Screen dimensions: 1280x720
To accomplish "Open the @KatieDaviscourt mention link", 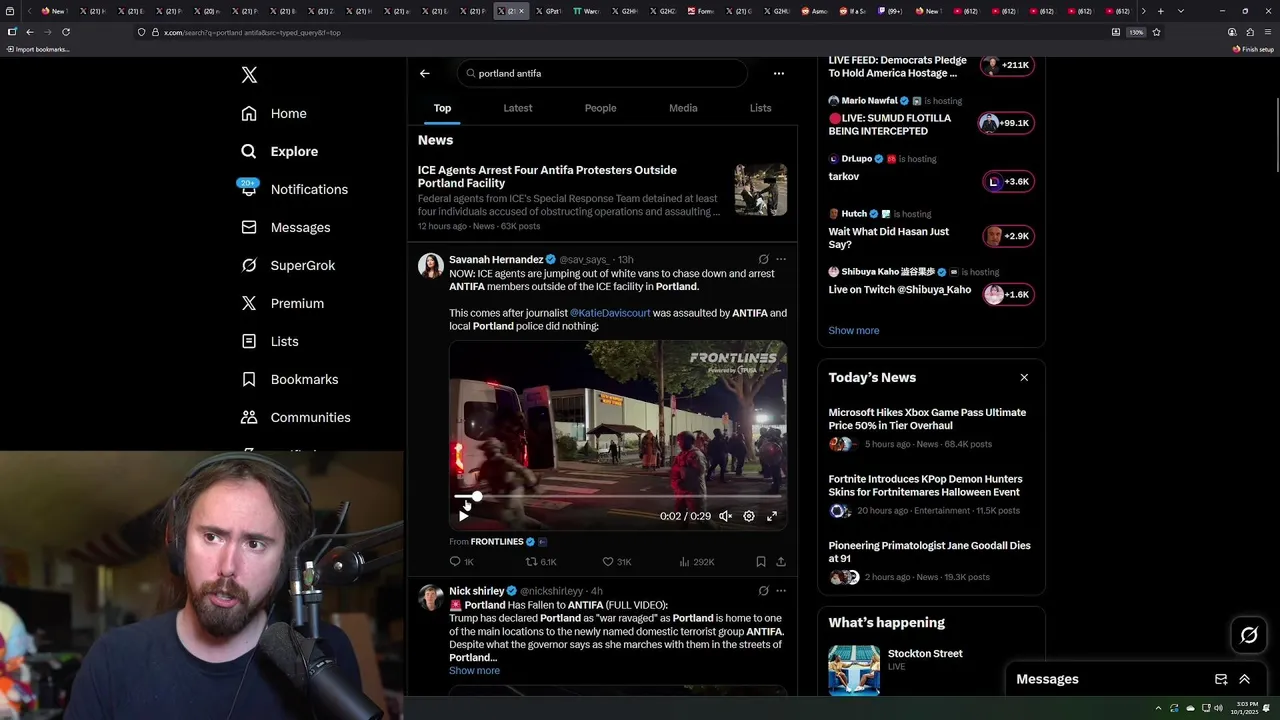I will click(x=610, y=313).
